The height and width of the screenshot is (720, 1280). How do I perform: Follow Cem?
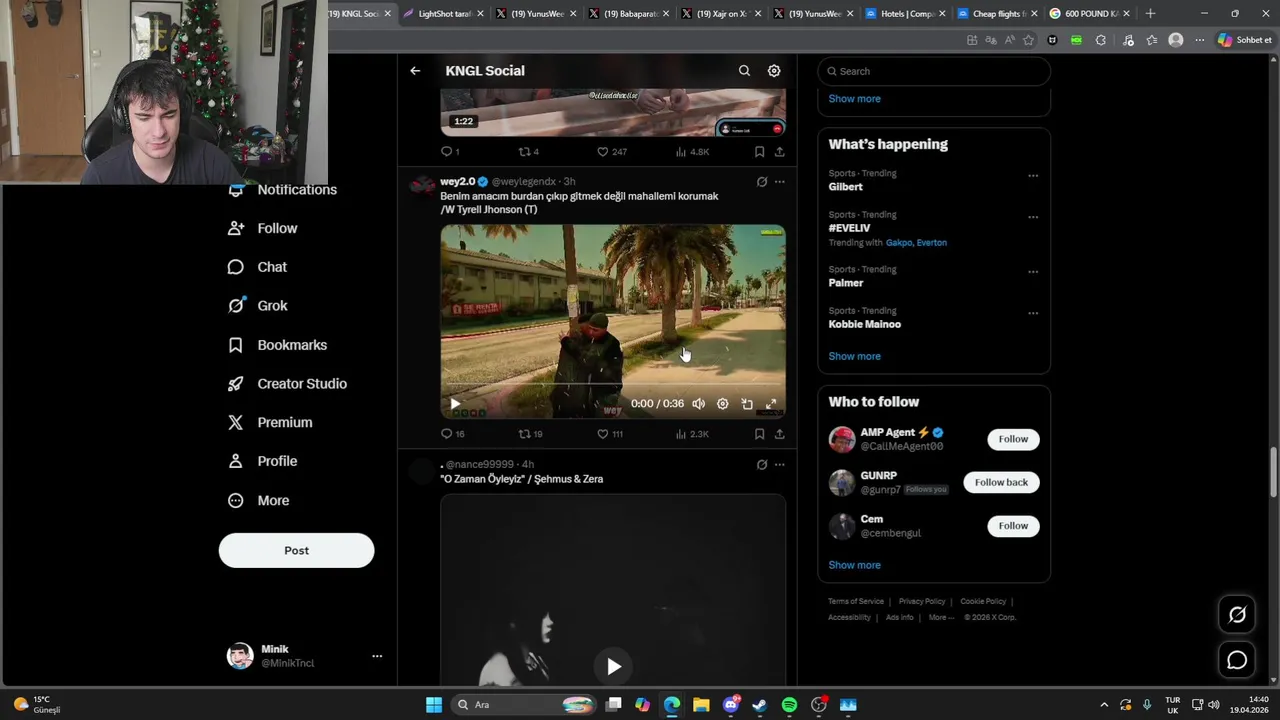click(1013, 526)
